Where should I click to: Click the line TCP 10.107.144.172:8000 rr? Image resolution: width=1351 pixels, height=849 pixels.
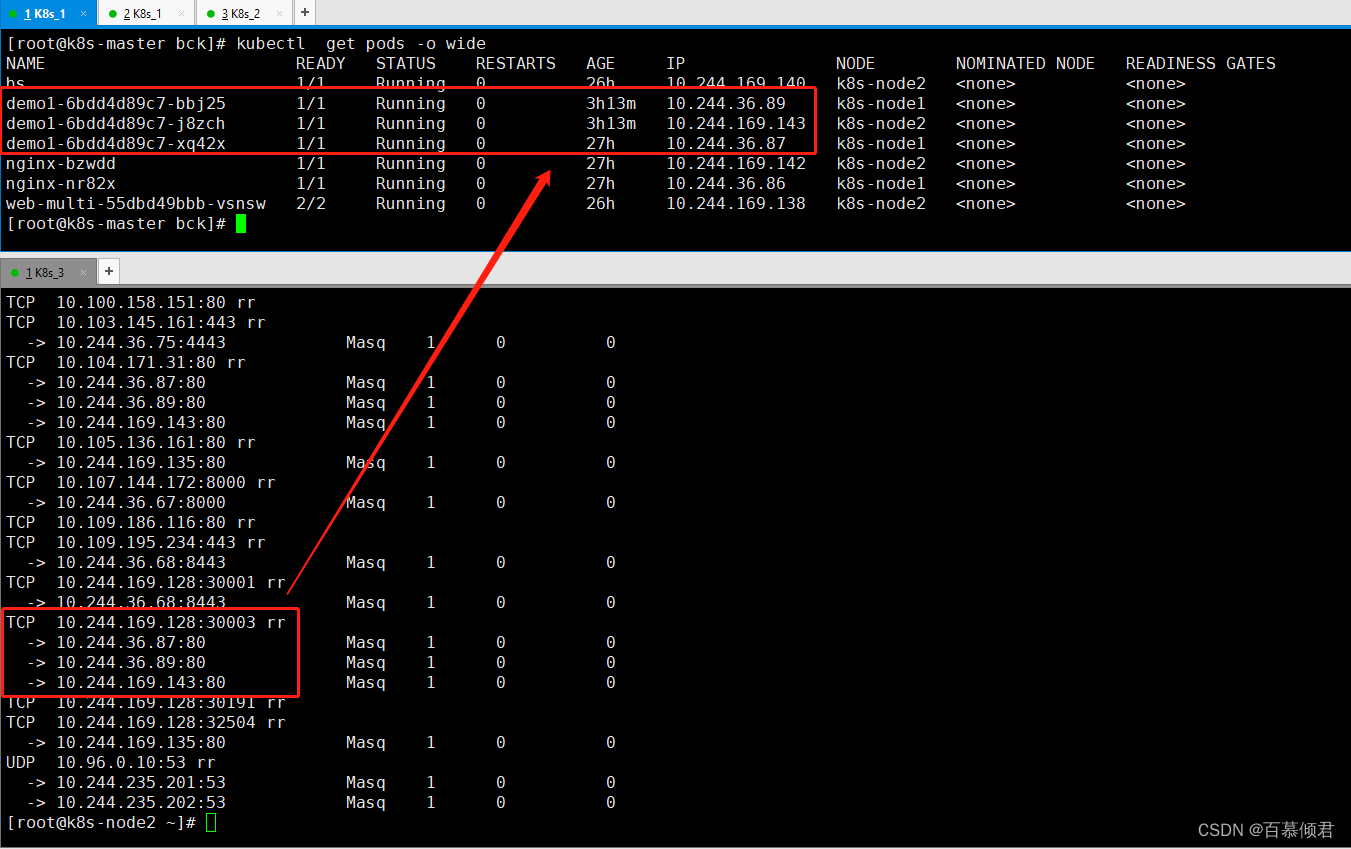point(141,482)
